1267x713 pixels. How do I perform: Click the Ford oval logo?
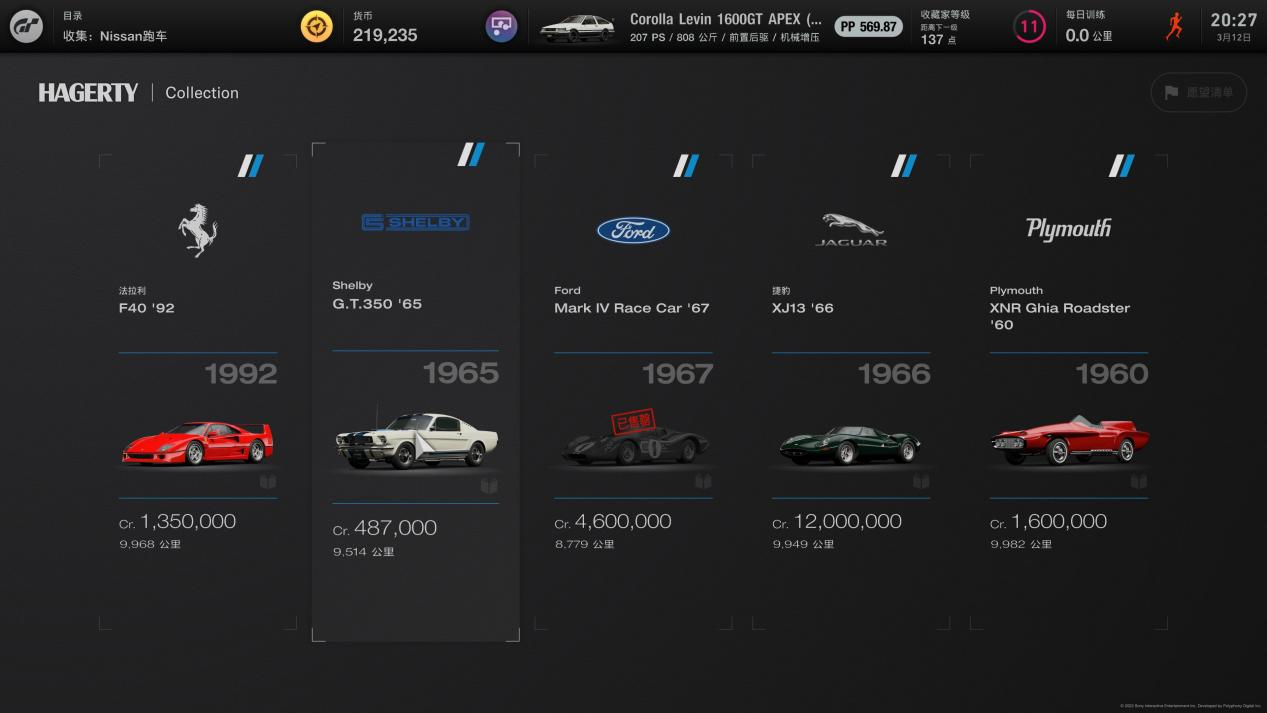point(633,231)
